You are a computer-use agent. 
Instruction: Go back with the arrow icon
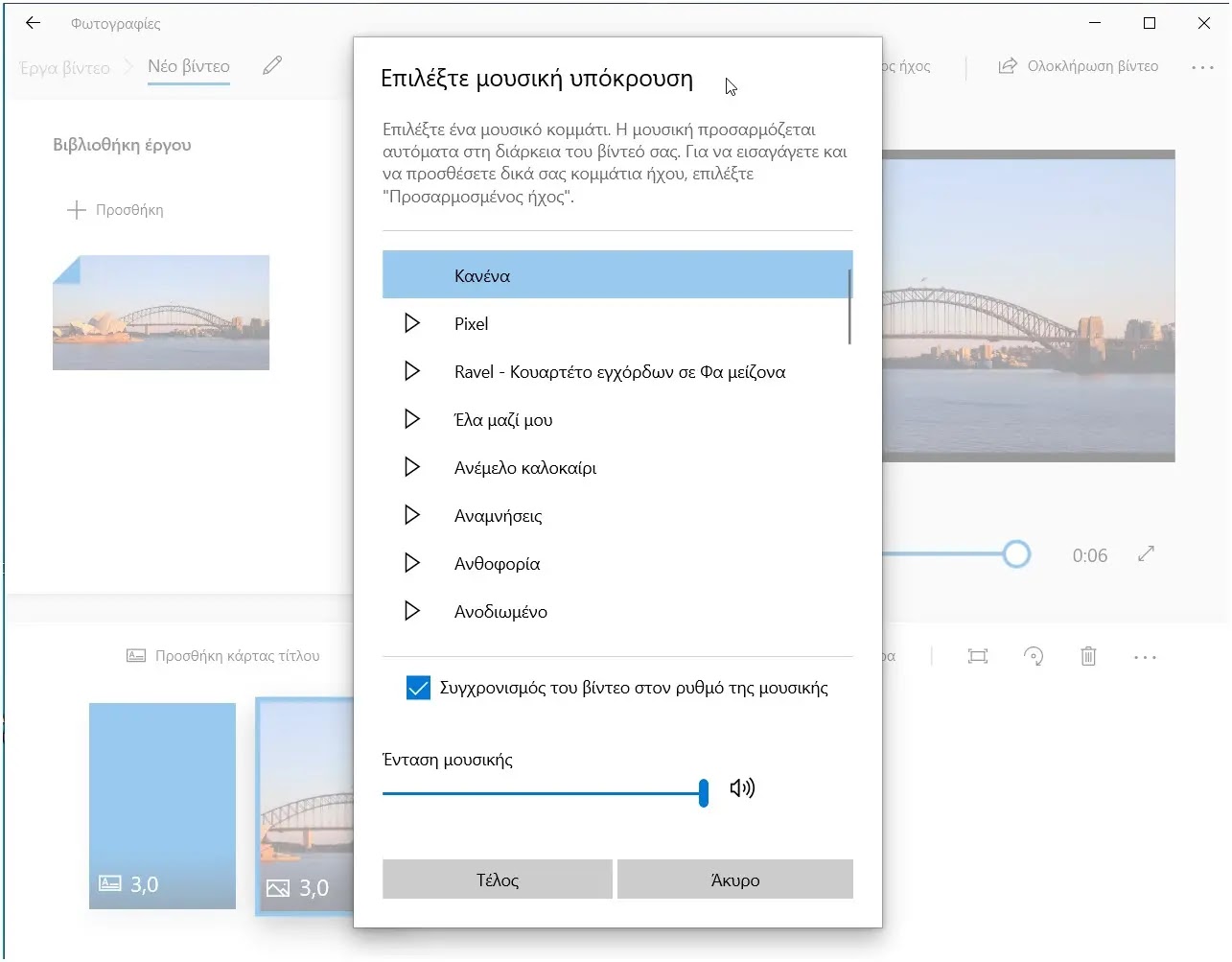coord(34,23)
